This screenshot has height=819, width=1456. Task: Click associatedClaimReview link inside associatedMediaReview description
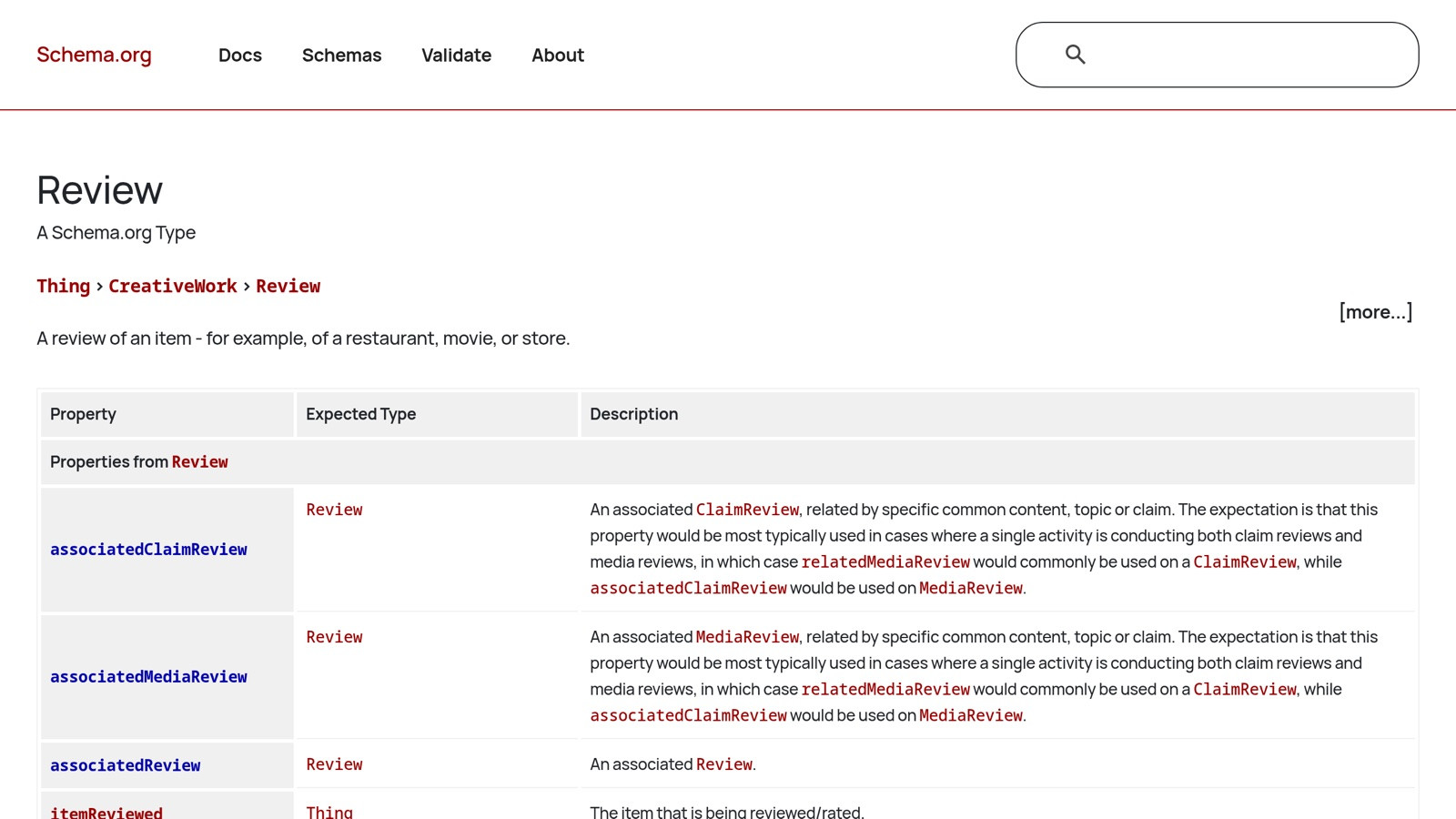coord(688,716)
